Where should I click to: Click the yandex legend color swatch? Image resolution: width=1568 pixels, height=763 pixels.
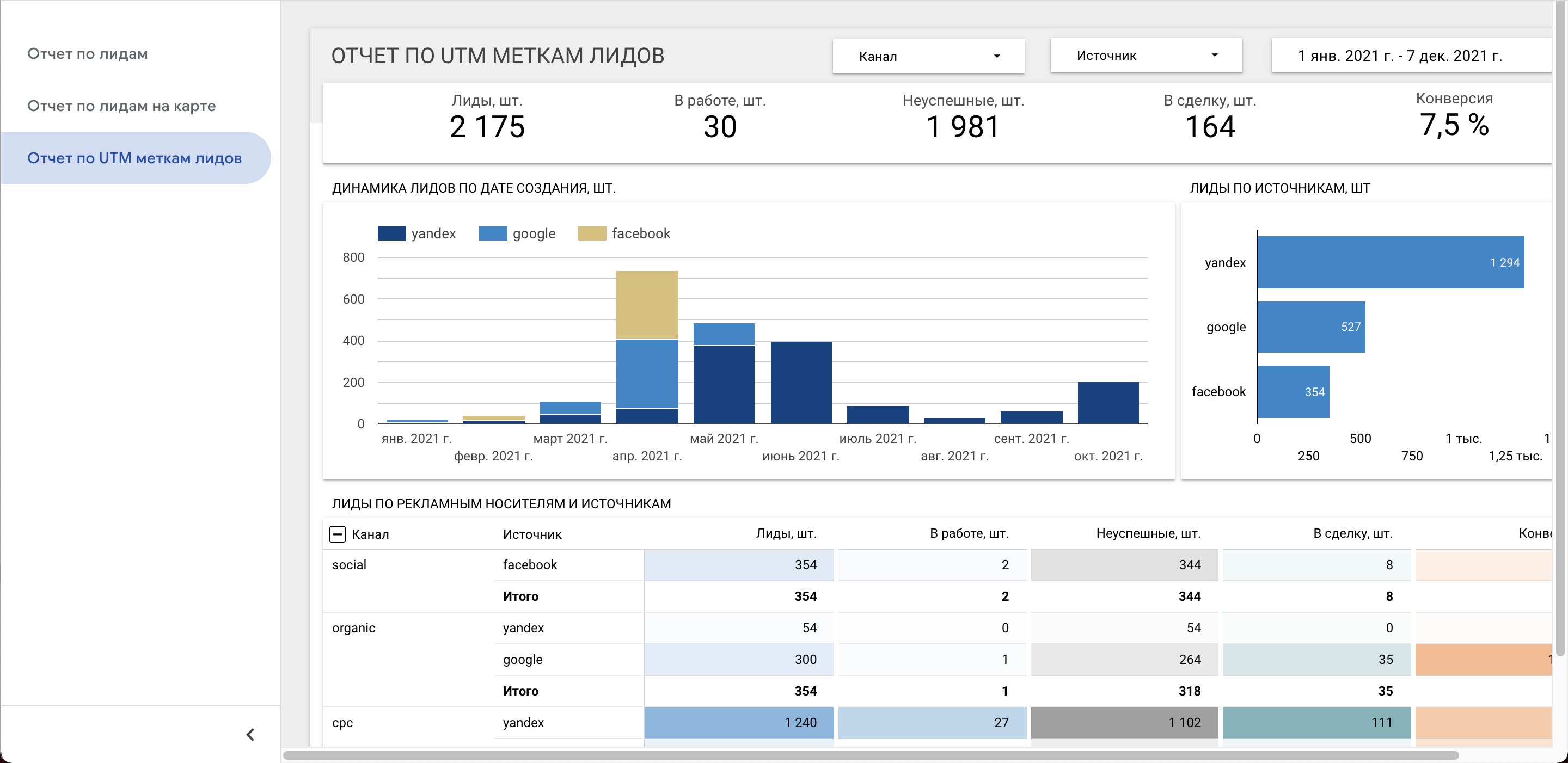[391, 233]
